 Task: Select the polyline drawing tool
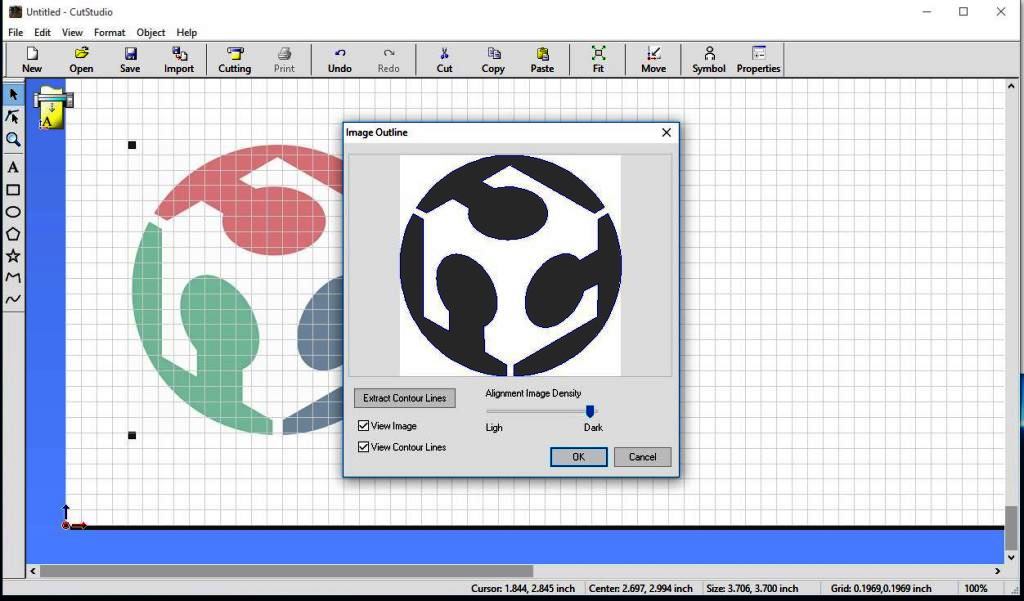point(13,278)
